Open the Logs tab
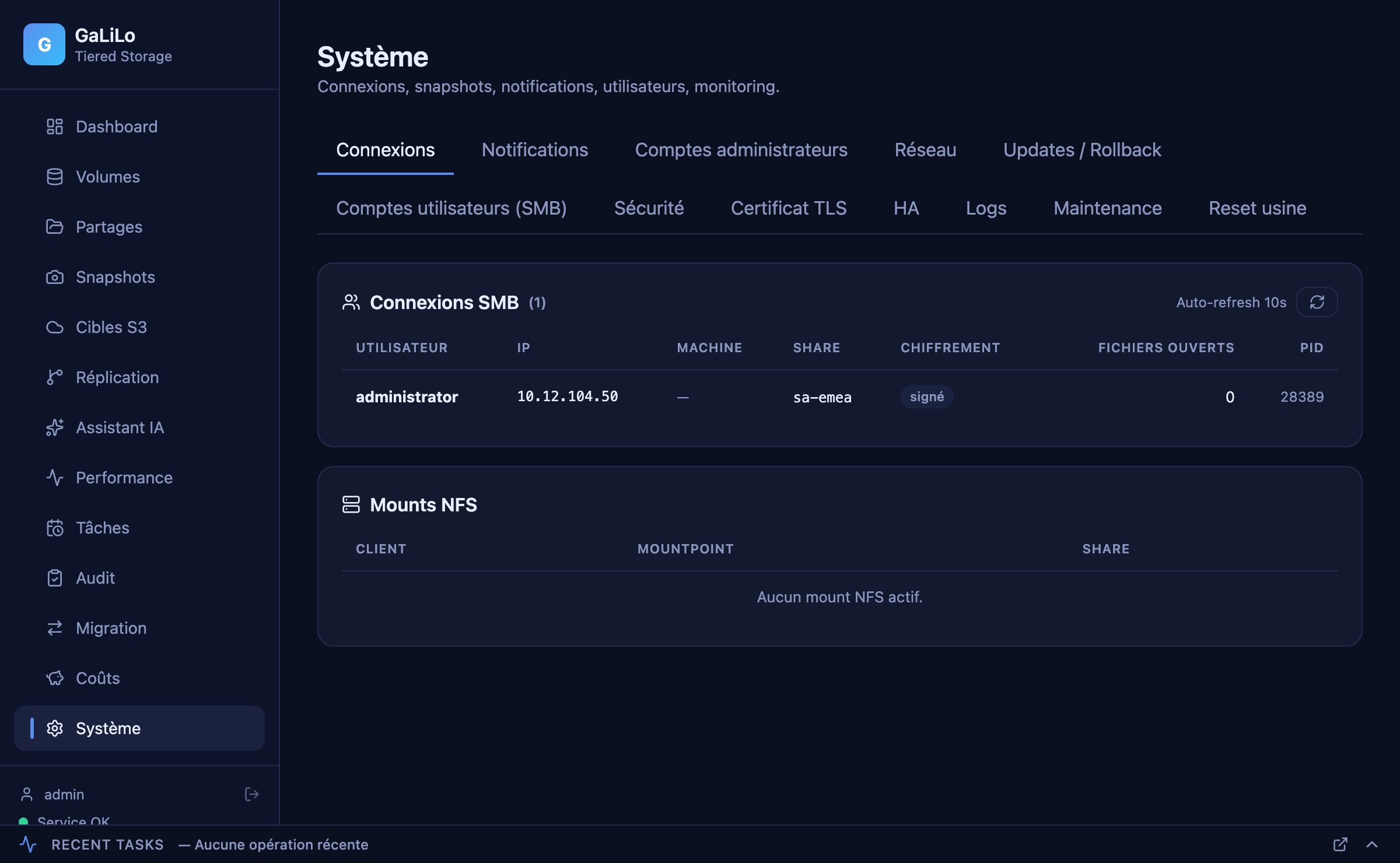 pos(986,208)
